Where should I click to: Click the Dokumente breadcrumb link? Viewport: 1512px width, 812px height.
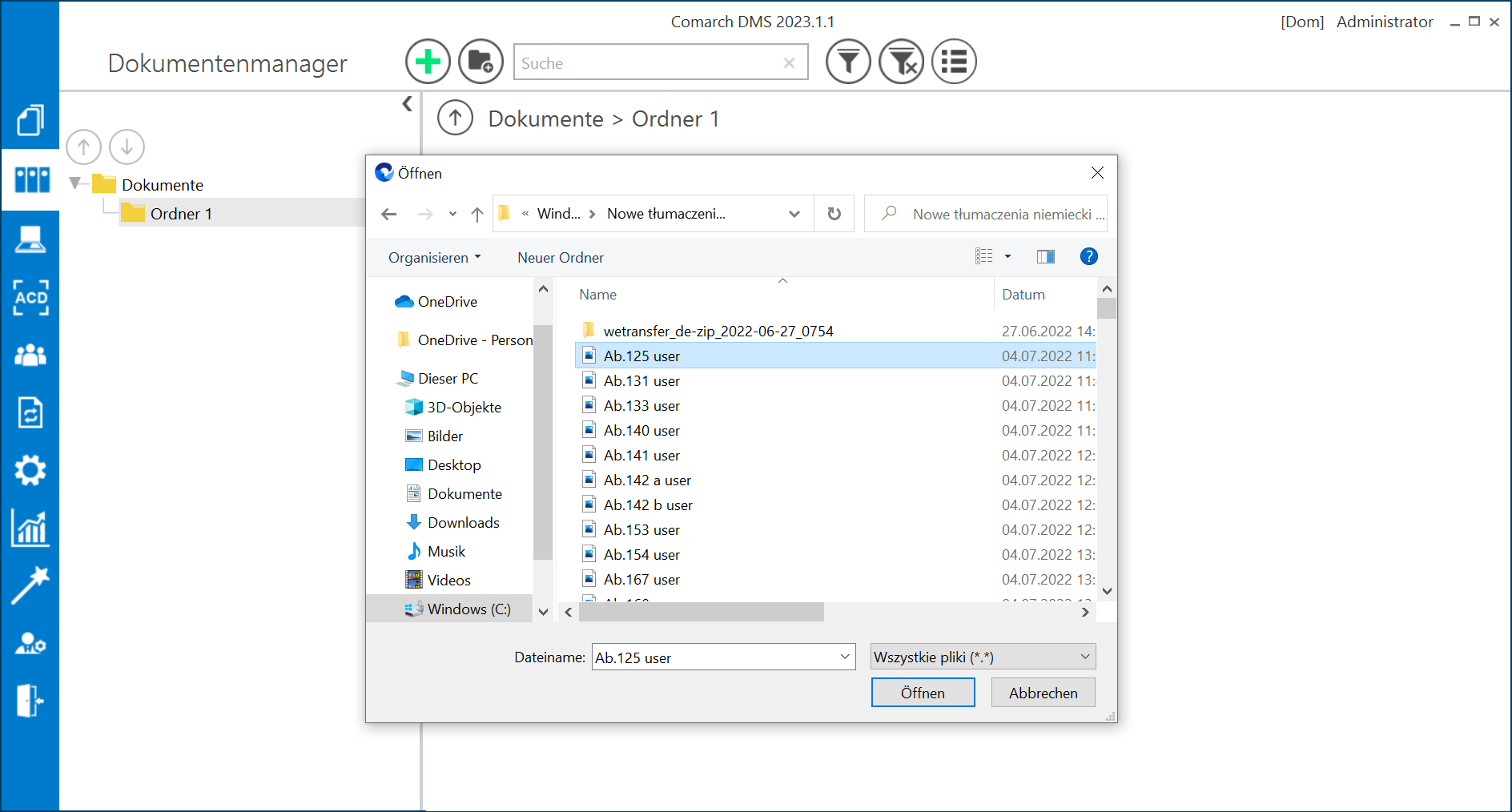(x=545, y=119)
